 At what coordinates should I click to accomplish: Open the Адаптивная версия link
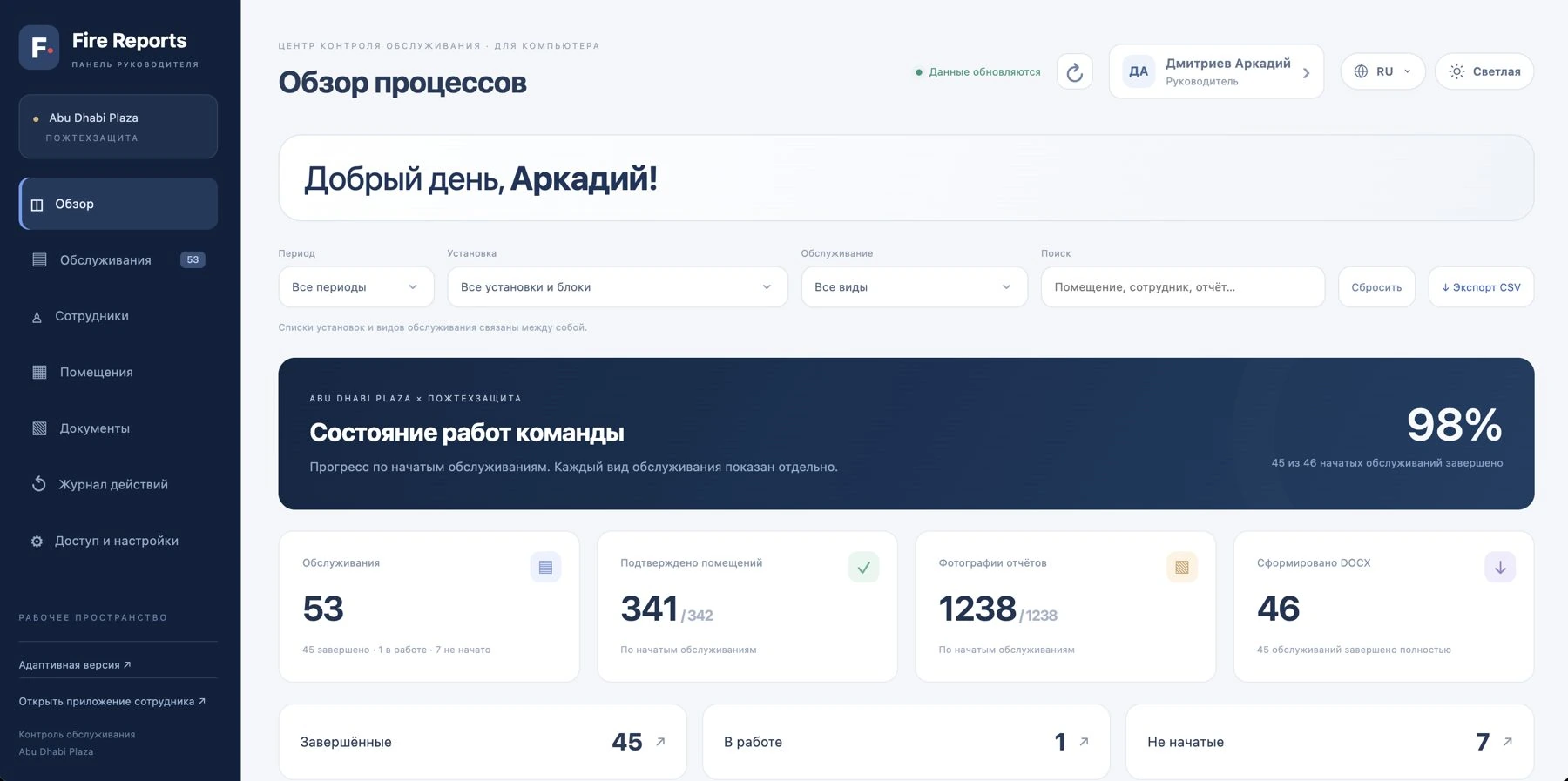click(x=75, y=664)
